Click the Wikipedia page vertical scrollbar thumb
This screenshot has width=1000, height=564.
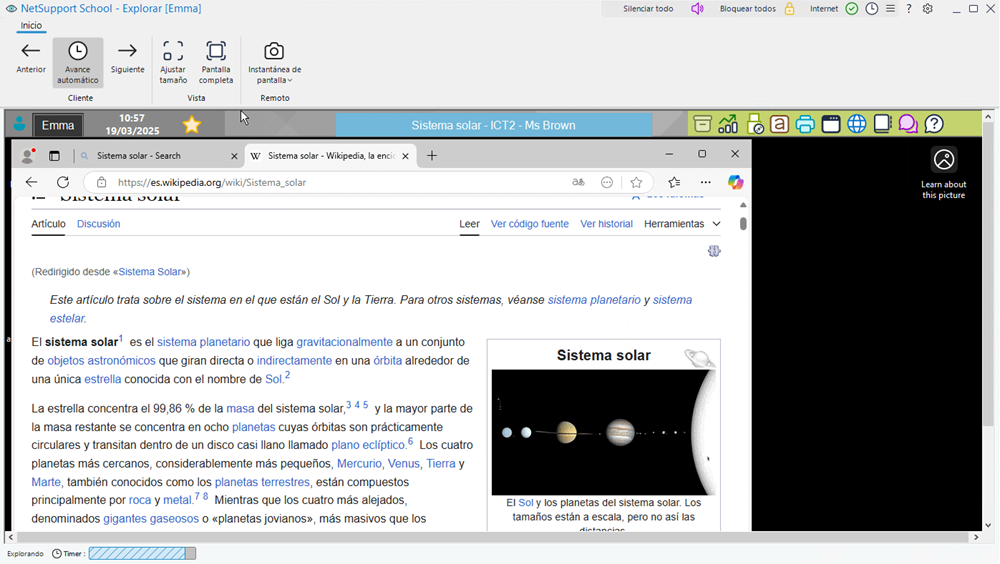(x=743, y=223)
